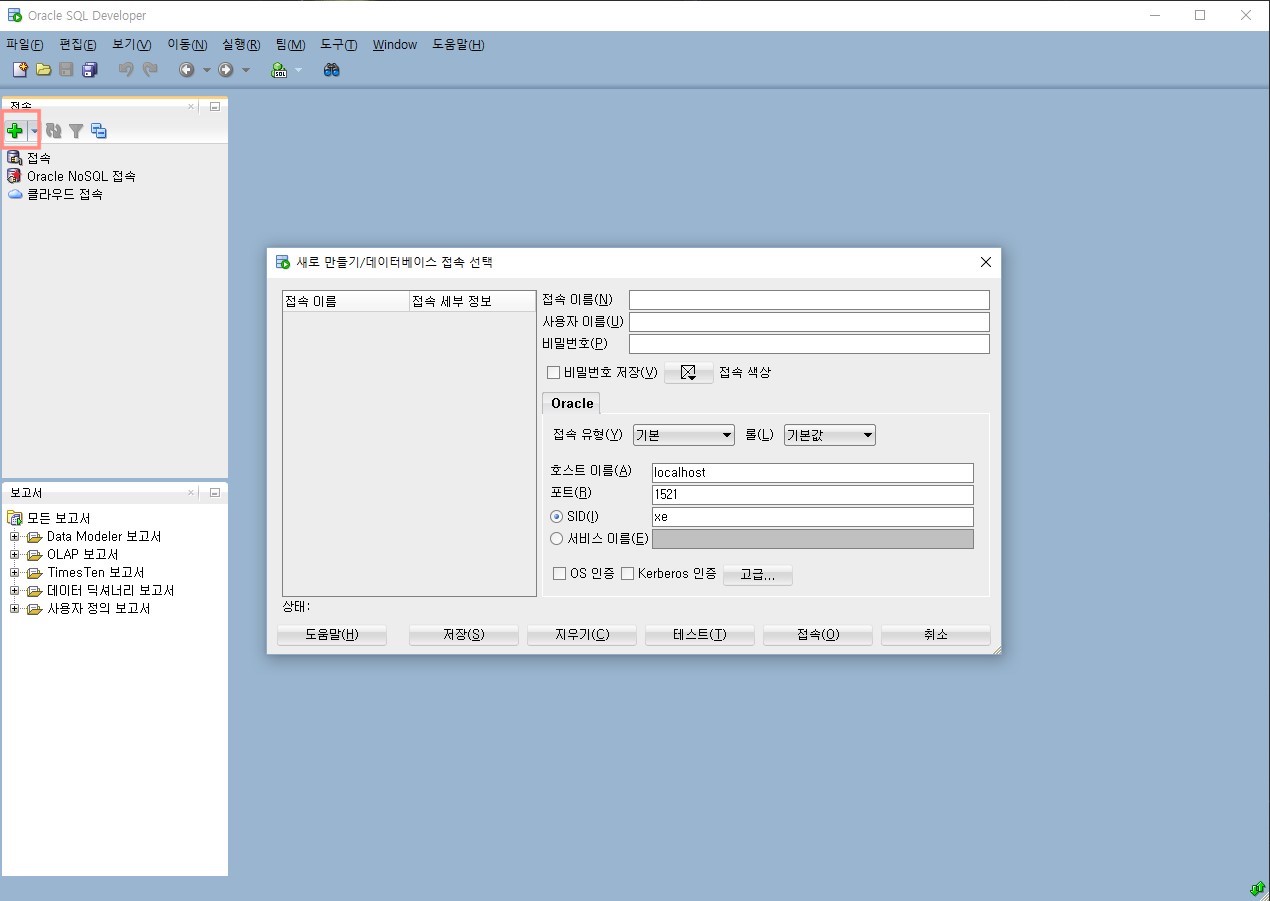Click the 모든 보고서 reports folder icon
The image size is (1270, 901).
(14, 518)
